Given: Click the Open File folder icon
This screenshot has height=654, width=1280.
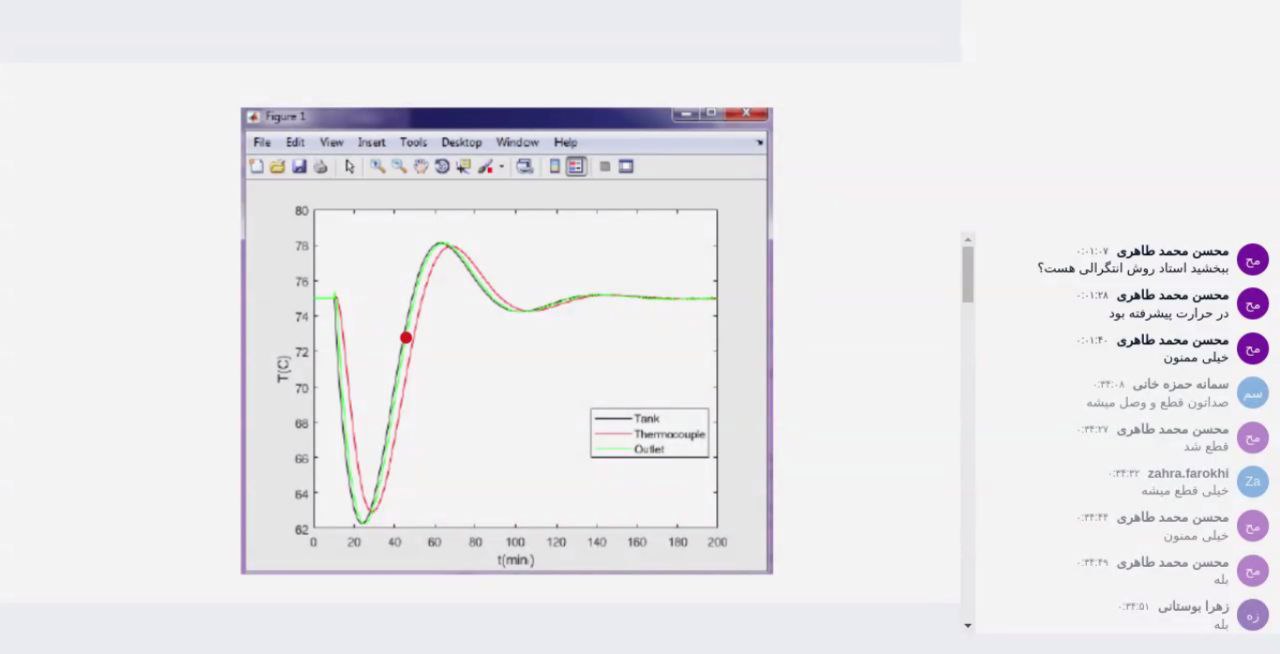Looking at the screenshot, I should [x=278, y=167].
